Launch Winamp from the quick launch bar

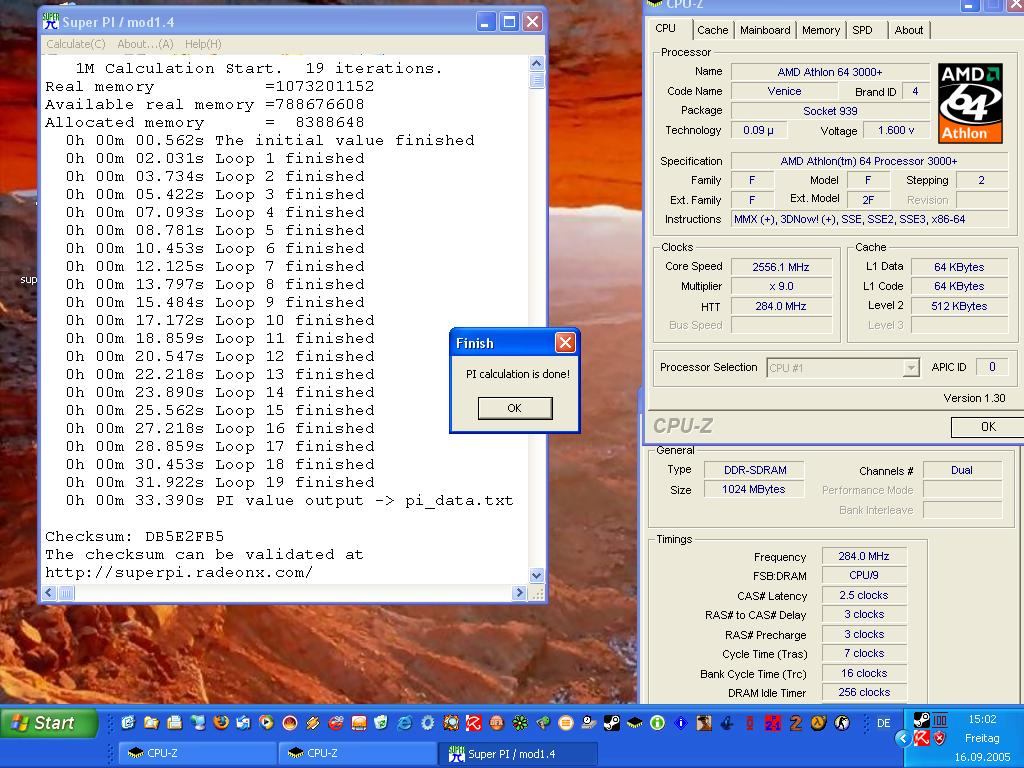tap(312, 722)
